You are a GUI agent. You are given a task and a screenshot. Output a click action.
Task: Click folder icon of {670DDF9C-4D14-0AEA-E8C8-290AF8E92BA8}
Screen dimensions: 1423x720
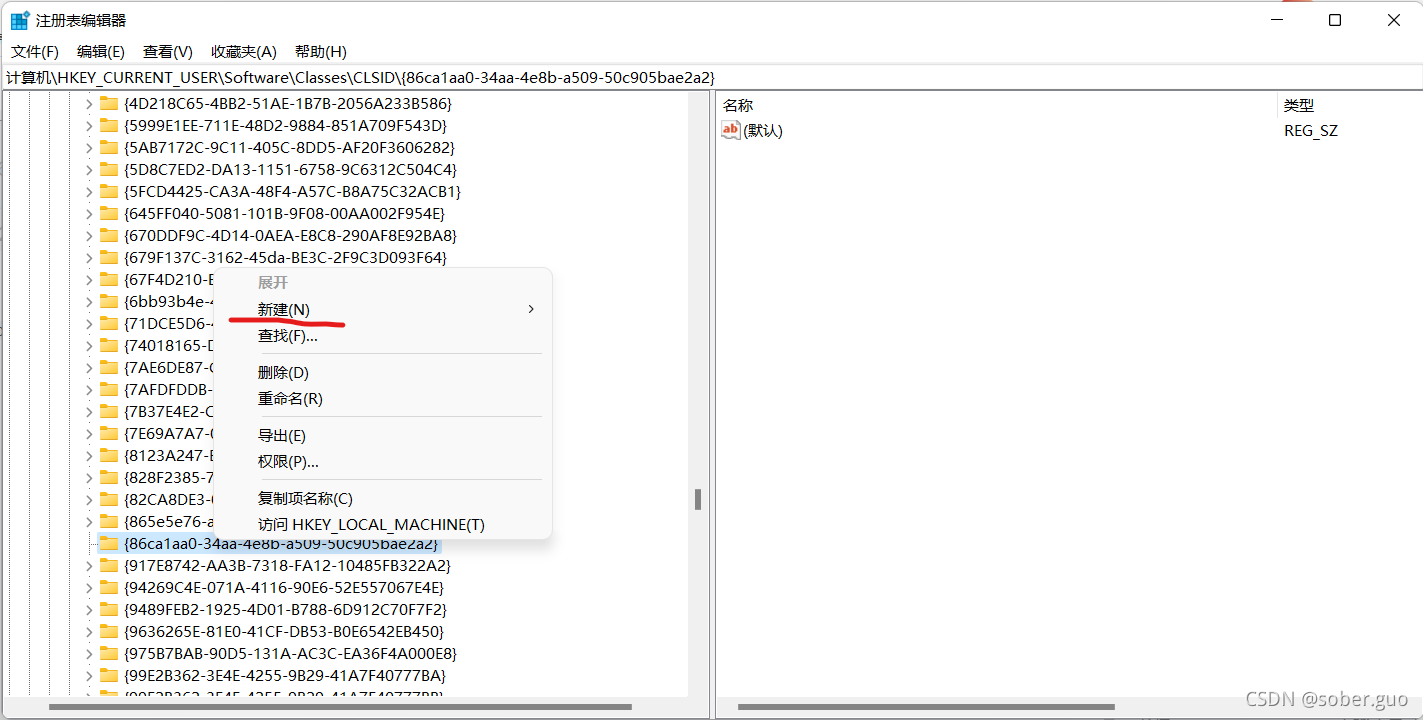tap(109, 235)
